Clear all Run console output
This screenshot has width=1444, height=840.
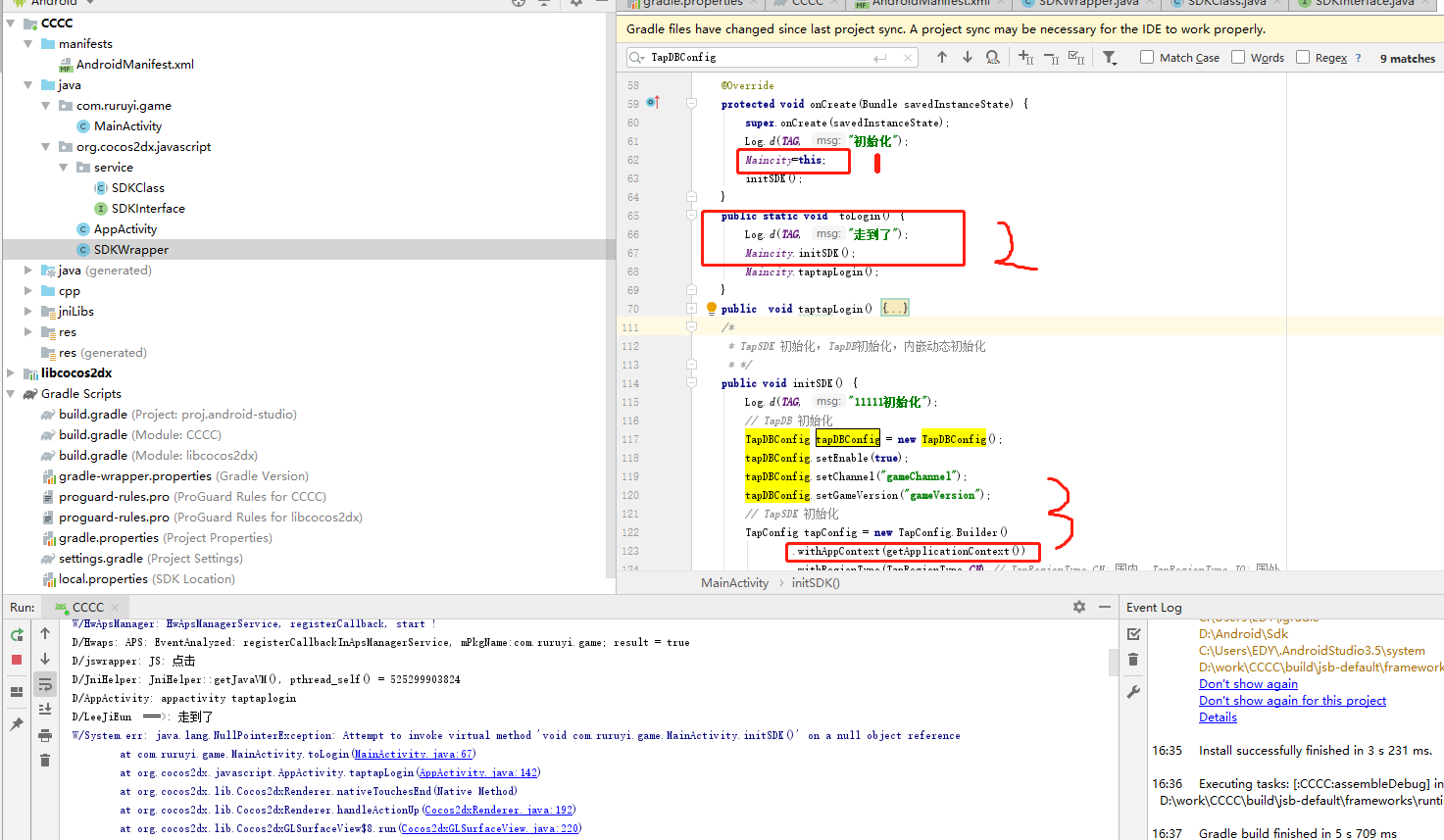(x=45, y=761)
